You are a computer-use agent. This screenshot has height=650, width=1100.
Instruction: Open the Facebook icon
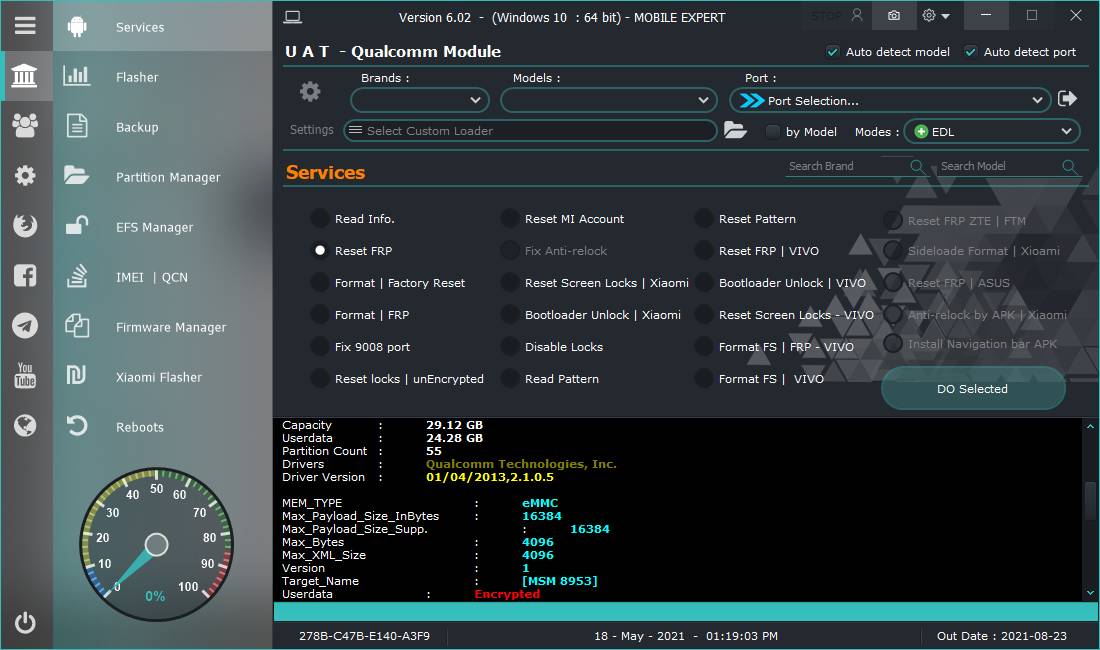click(x=25, y=276)
